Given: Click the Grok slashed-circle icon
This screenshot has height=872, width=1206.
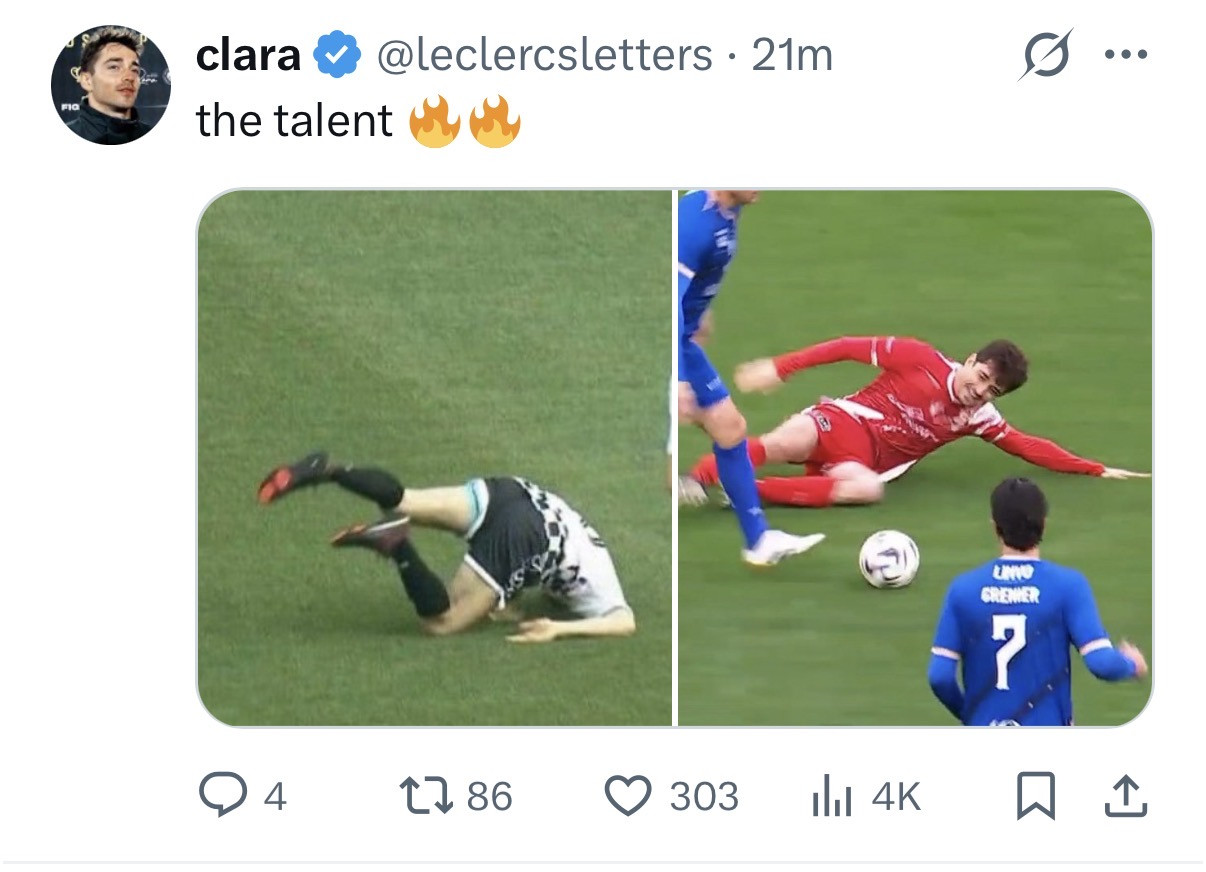Looking at the screenshot, I should (1045, 54).
